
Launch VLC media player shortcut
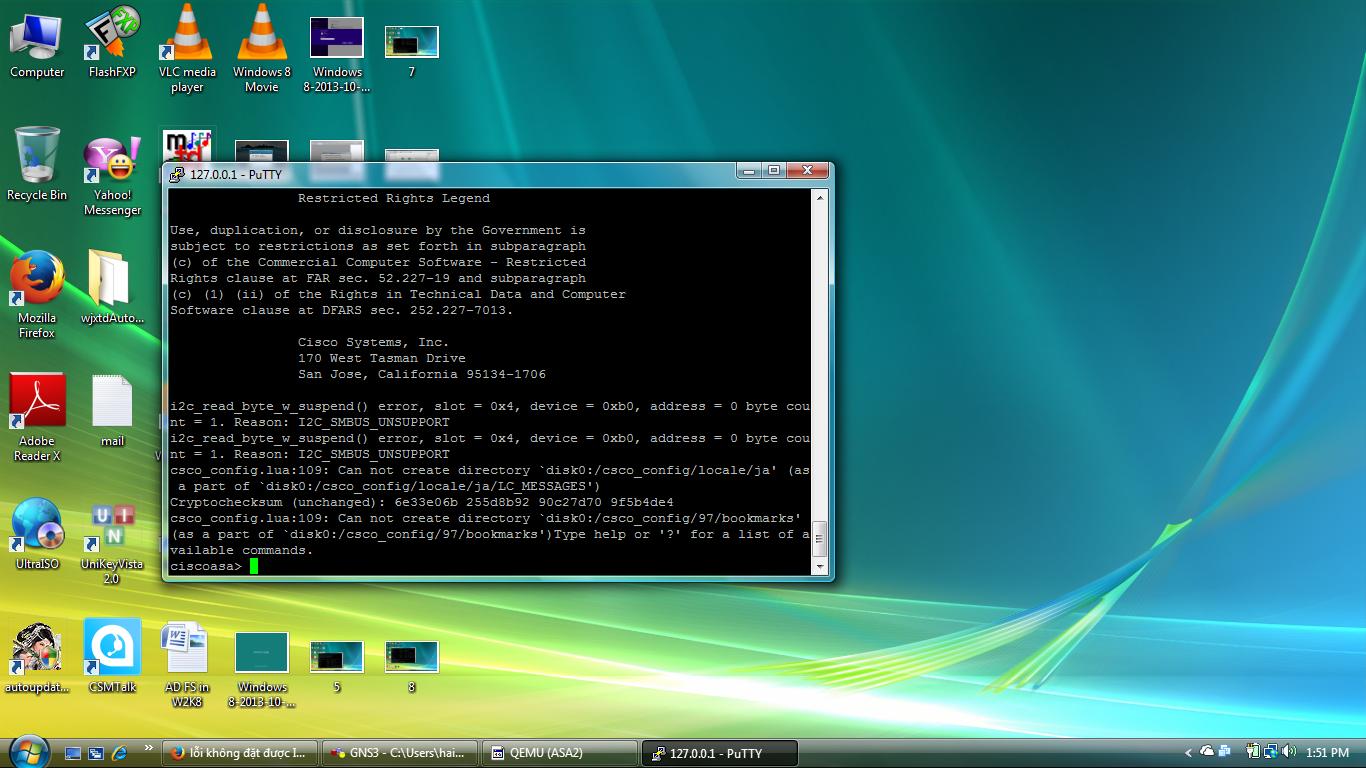point(187,40)
